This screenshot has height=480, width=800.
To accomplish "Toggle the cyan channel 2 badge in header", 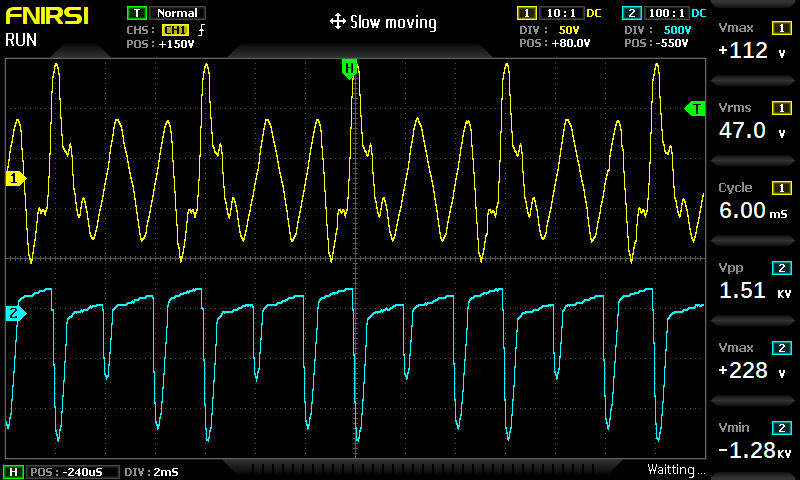I will [630, 13].
